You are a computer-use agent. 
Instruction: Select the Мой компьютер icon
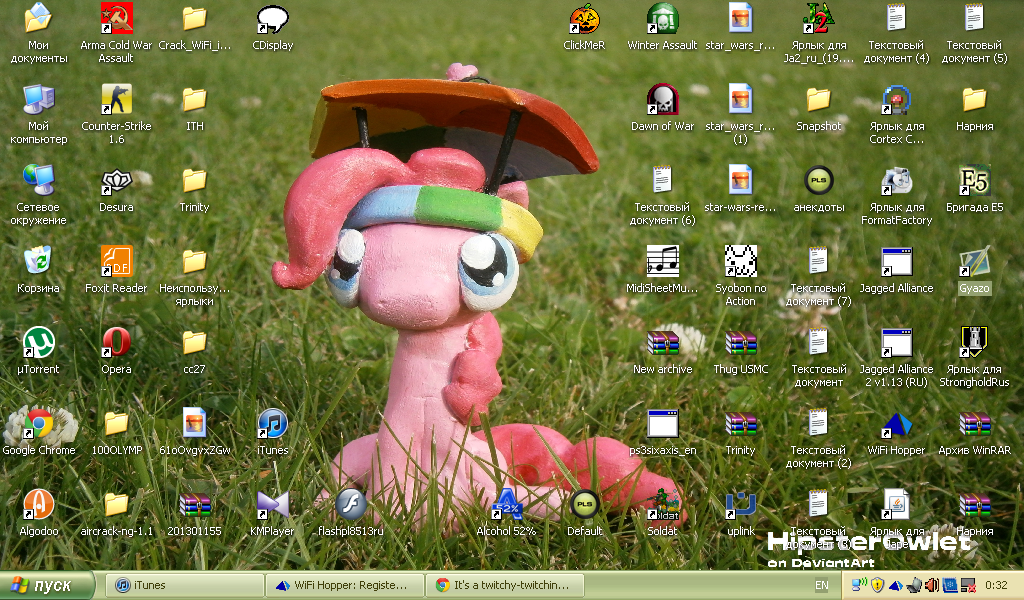[x=39, y=99]
